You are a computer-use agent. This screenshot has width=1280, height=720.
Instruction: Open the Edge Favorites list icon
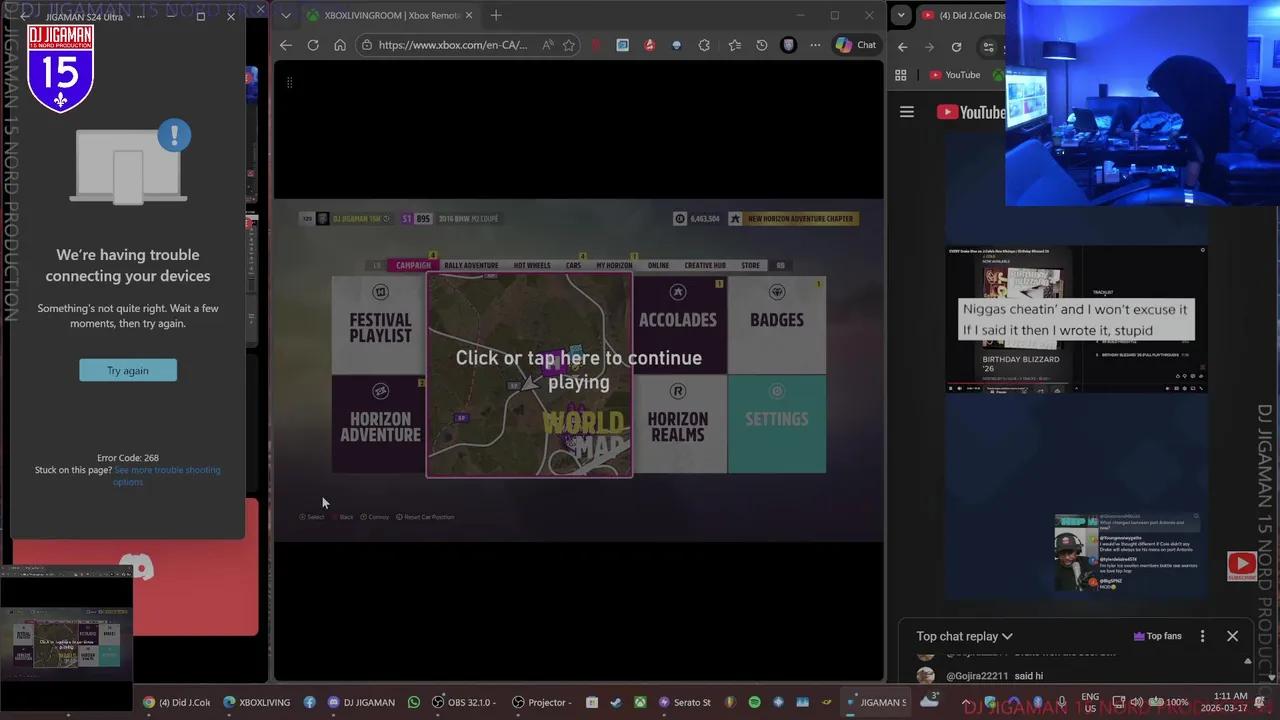pos(735,45)
